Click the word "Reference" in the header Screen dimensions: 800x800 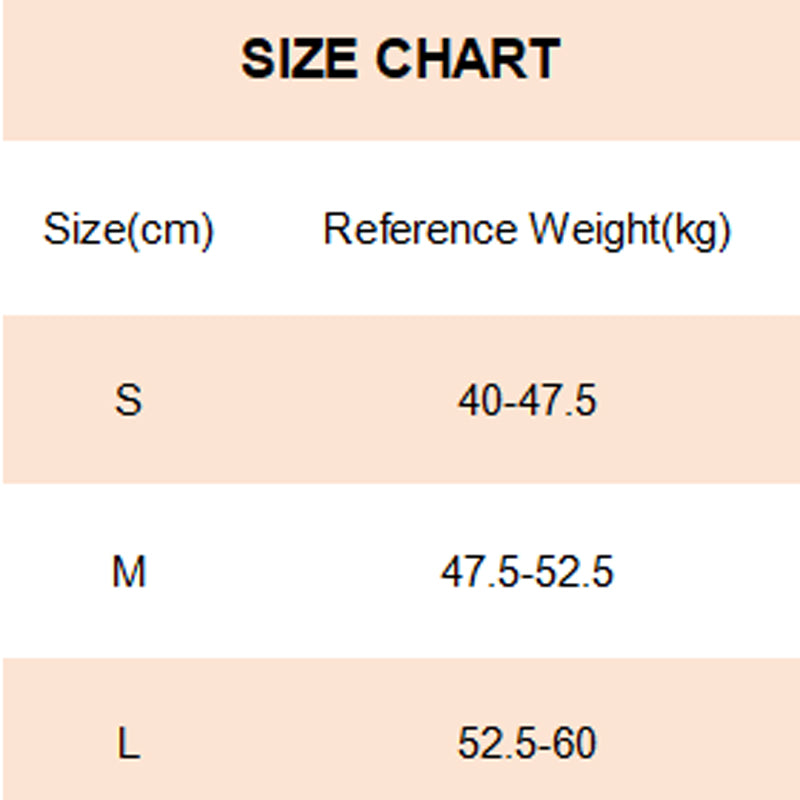[420, 231]
